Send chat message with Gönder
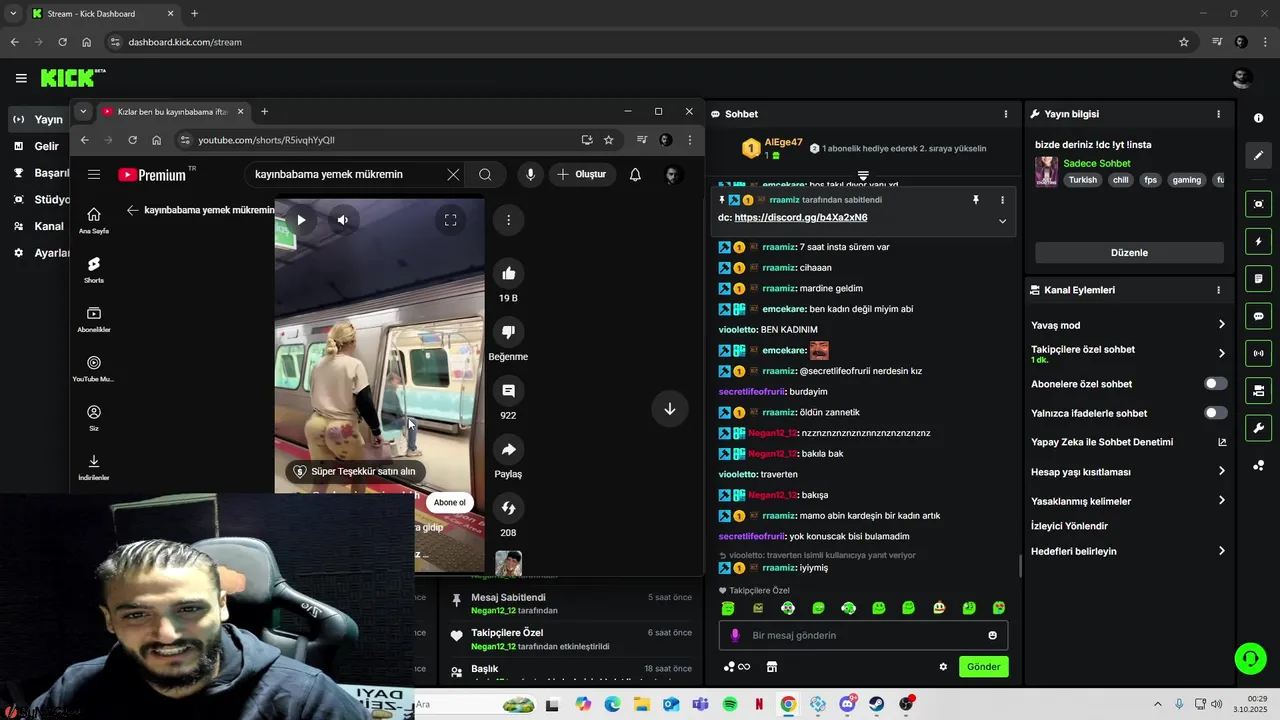 tap(984, 667)
